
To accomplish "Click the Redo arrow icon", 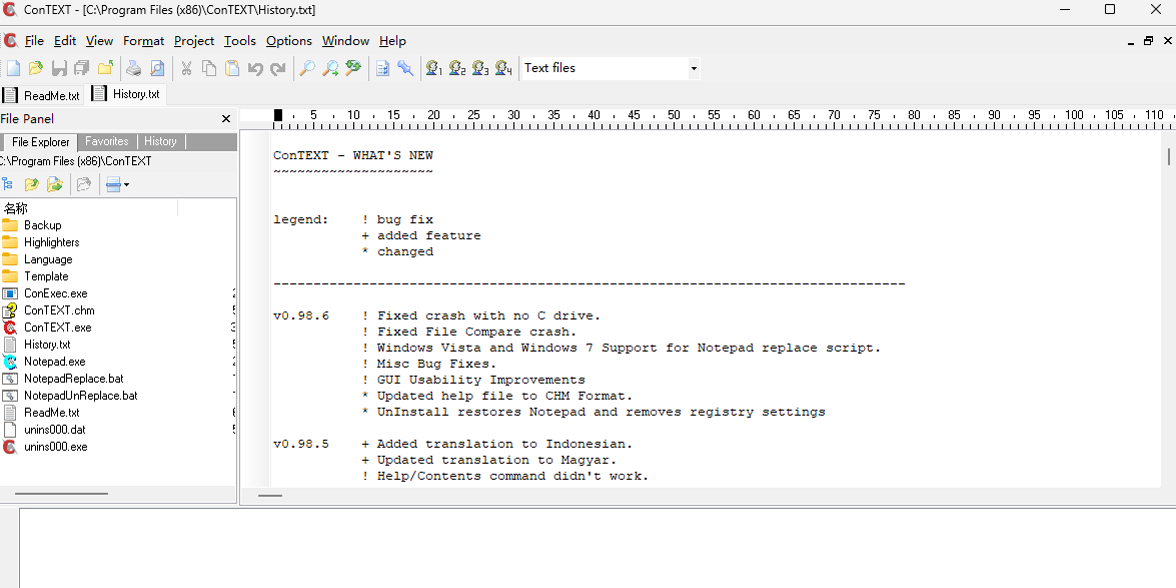I will [278, 68].
